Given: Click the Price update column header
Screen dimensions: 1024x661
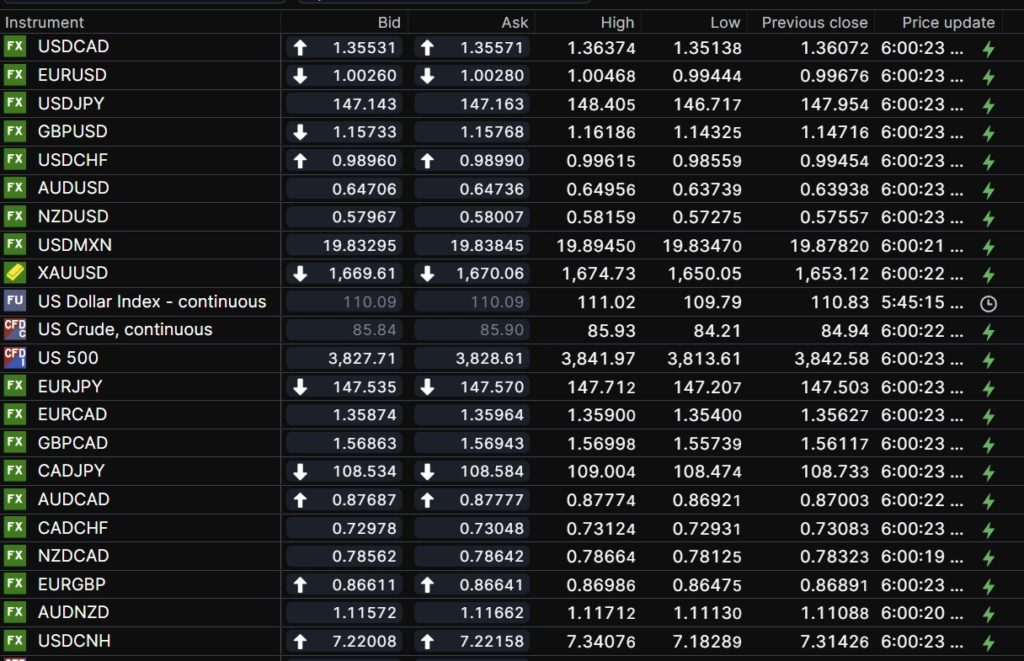Looking at the screenshot, I should coord(948,22).
